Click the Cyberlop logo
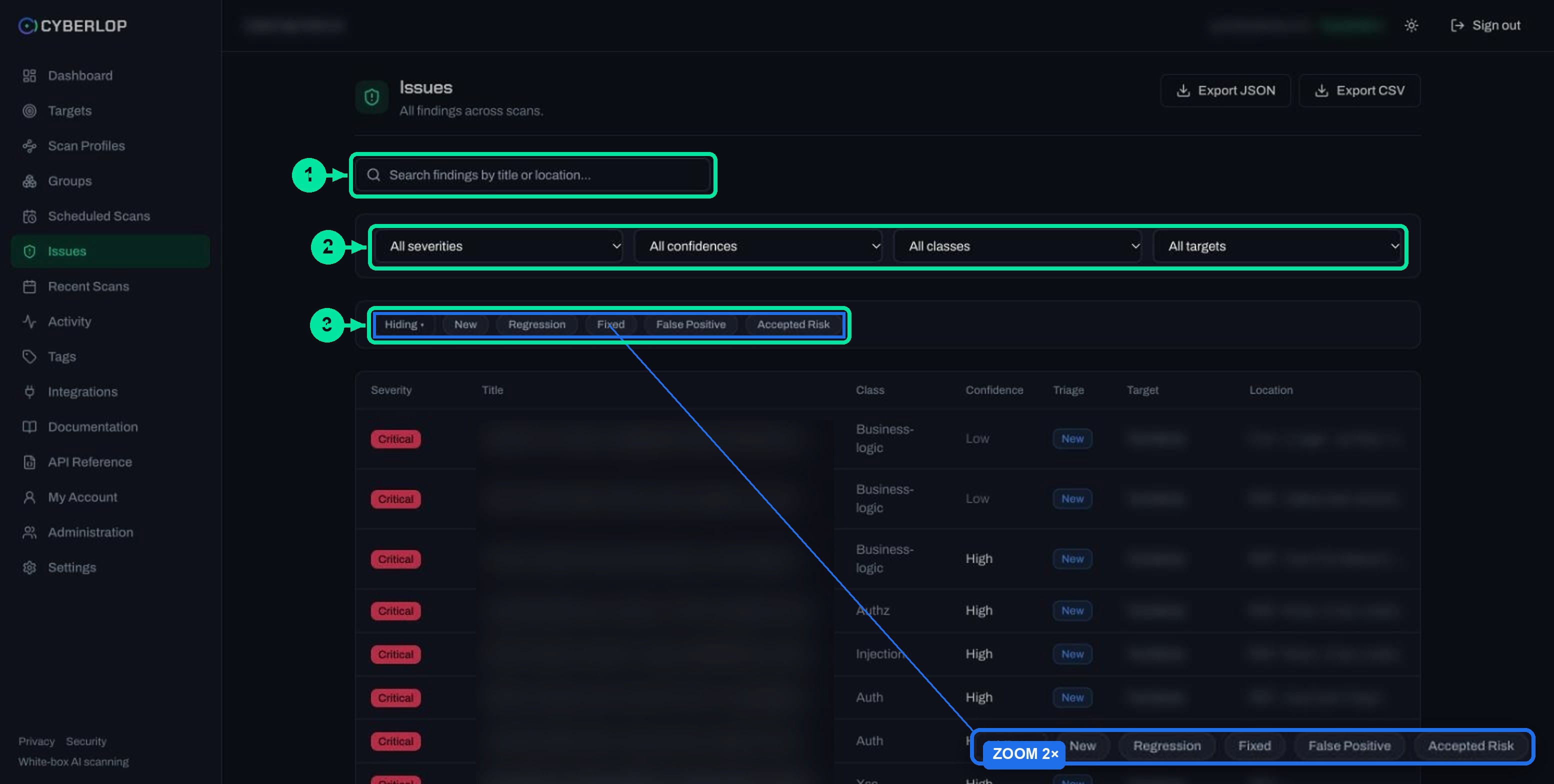Viewport: 1554px width, 784px height. point(72,25)
